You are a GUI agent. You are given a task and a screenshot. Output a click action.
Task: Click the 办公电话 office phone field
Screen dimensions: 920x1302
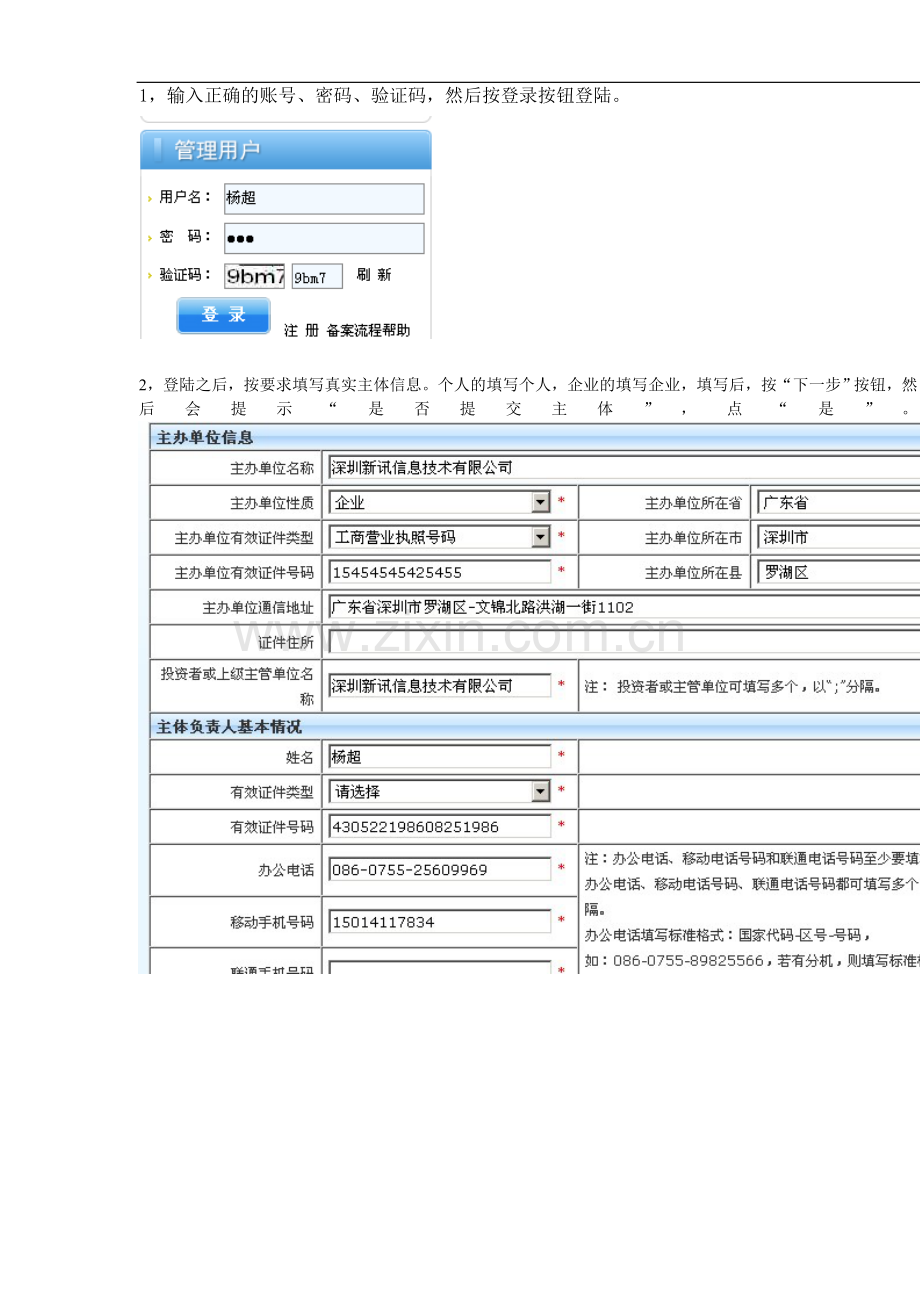pyautogui.click(x=439, y=870)
